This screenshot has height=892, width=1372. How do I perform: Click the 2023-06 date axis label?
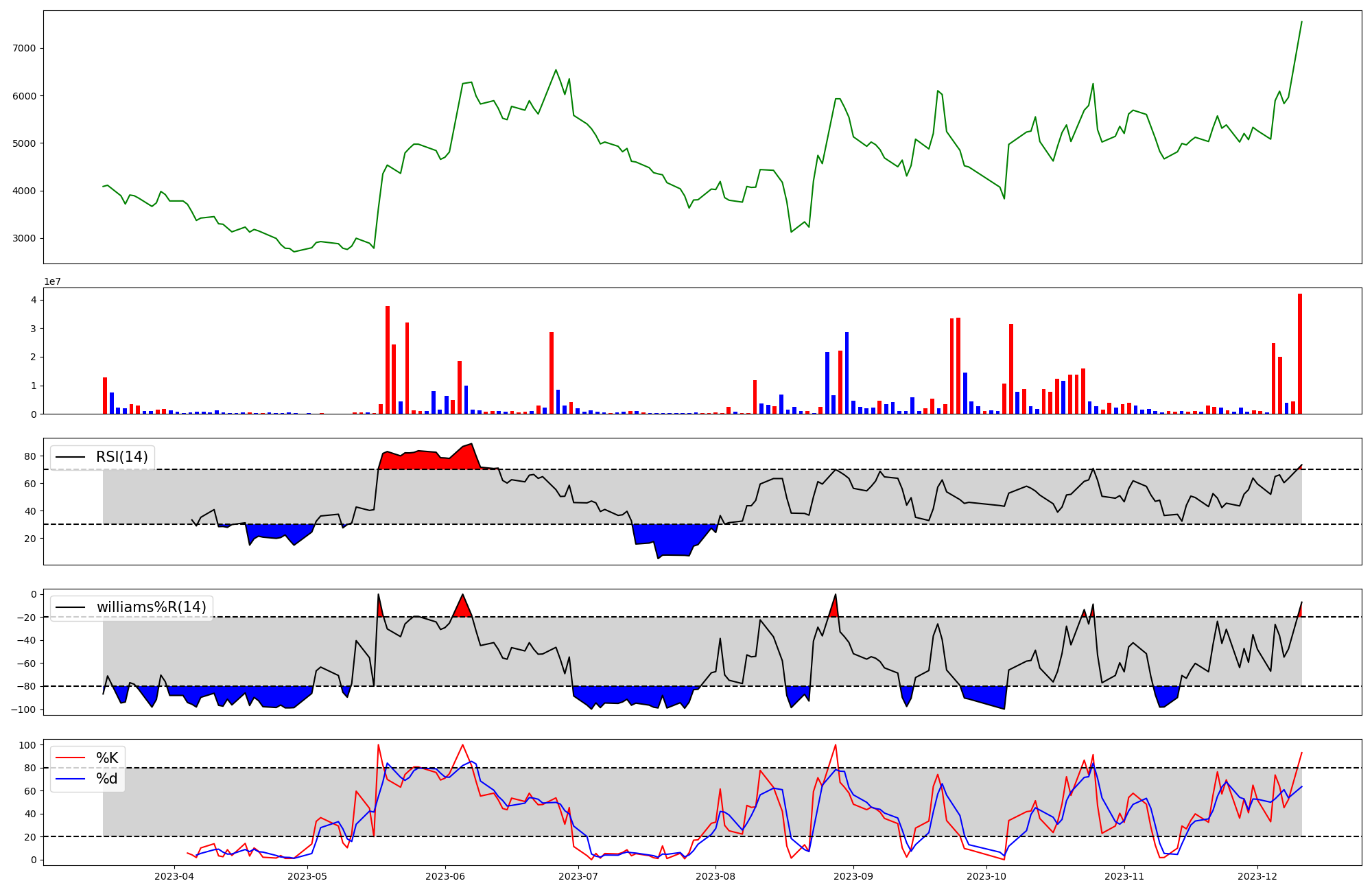[445, 876]
